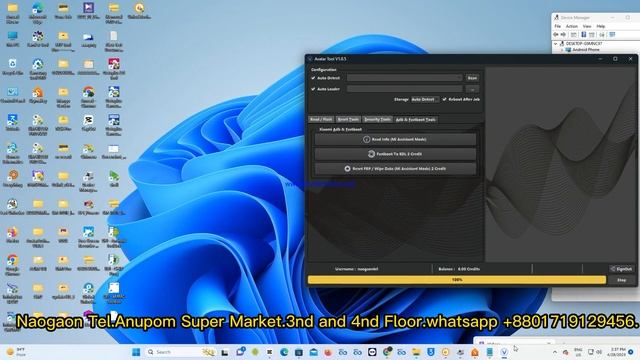
Task: Select the Recycle Bin desktop icon
Action: pos(13,67)
